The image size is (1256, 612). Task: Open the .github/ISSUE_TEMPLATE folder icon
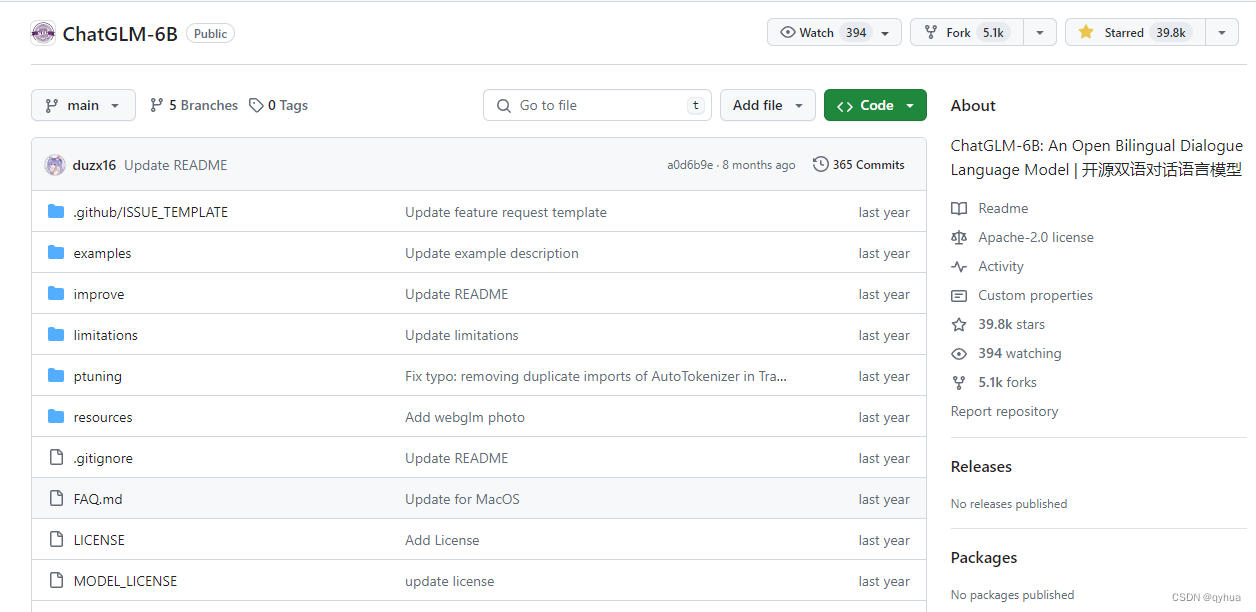coord(56,212)
